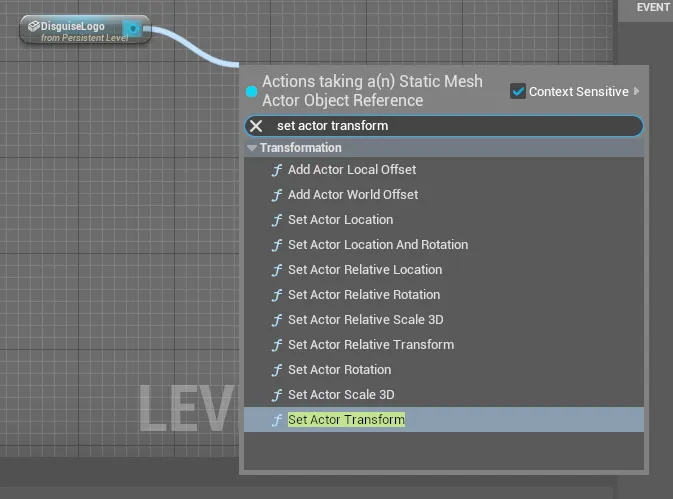Image resolution: width=673 pixels, height=499 pixels.
Task: Expand options arrow next to Context Sensitive
Action: click(x=637, y=91)
